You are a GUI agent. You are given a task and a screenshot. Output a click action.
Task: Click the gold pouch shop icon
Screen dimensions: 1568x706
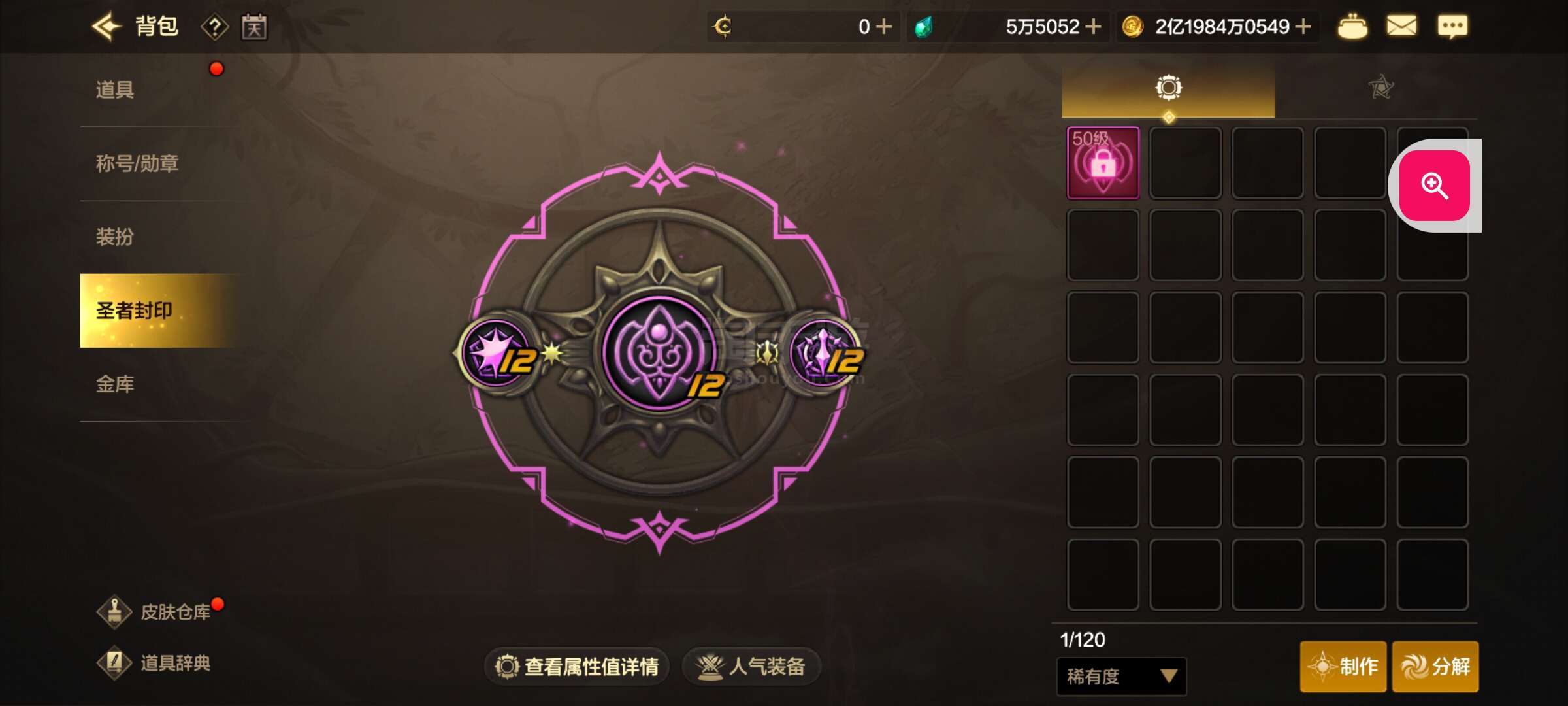(x=1352, y=27)
